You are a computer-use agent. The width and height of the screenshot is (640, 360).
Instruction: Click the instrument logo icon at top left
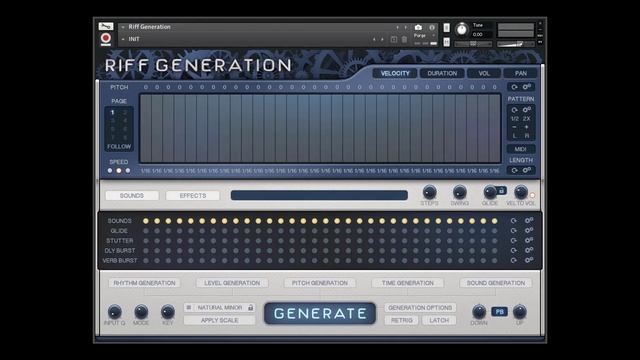[106, 27]
